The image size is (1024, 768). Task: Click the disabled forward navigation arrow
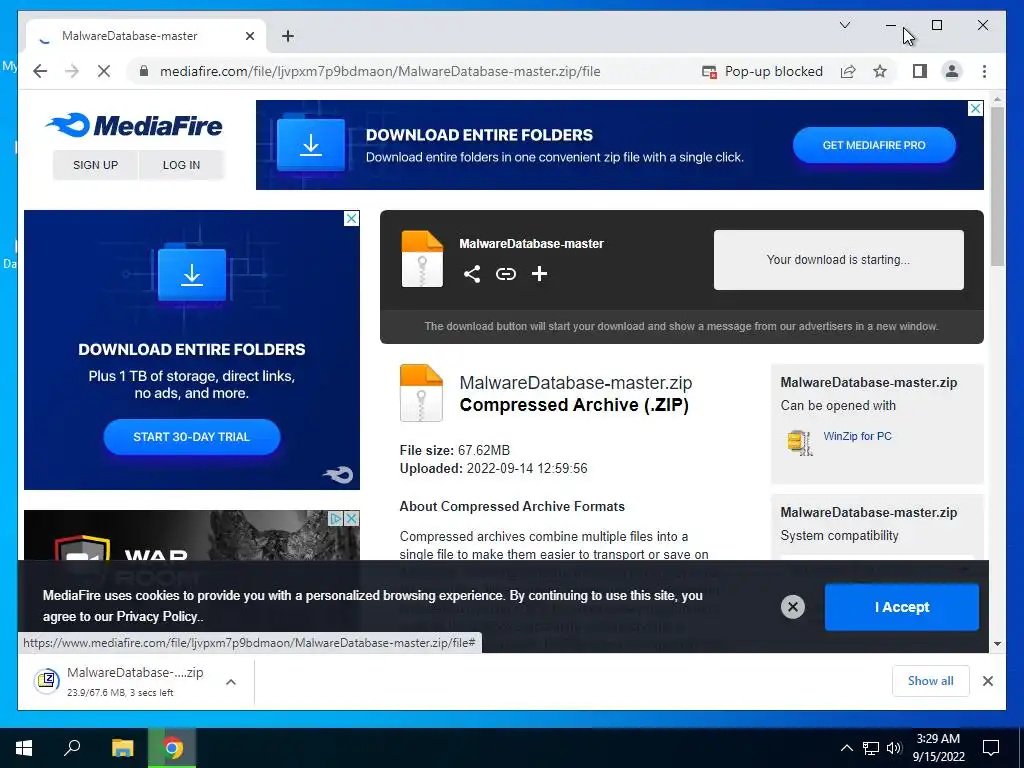(72, 71)
